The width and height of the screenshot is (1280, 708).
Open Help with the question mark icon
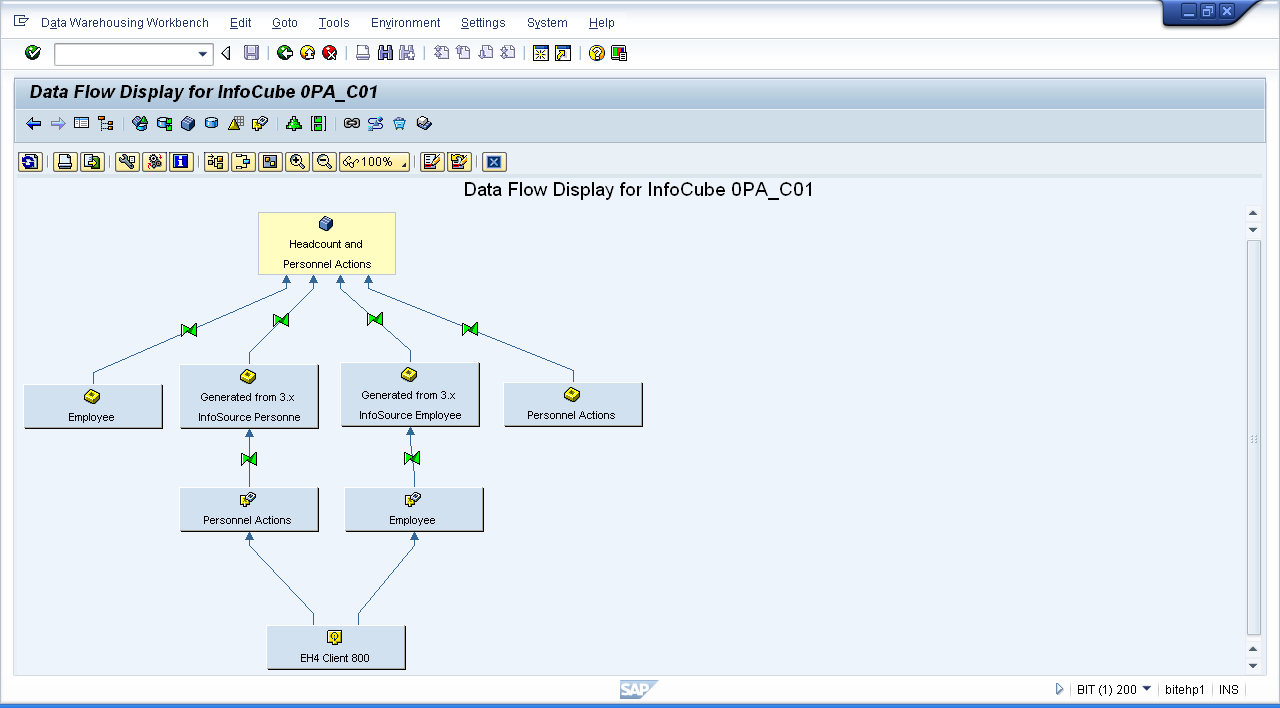tap(597, 53)
